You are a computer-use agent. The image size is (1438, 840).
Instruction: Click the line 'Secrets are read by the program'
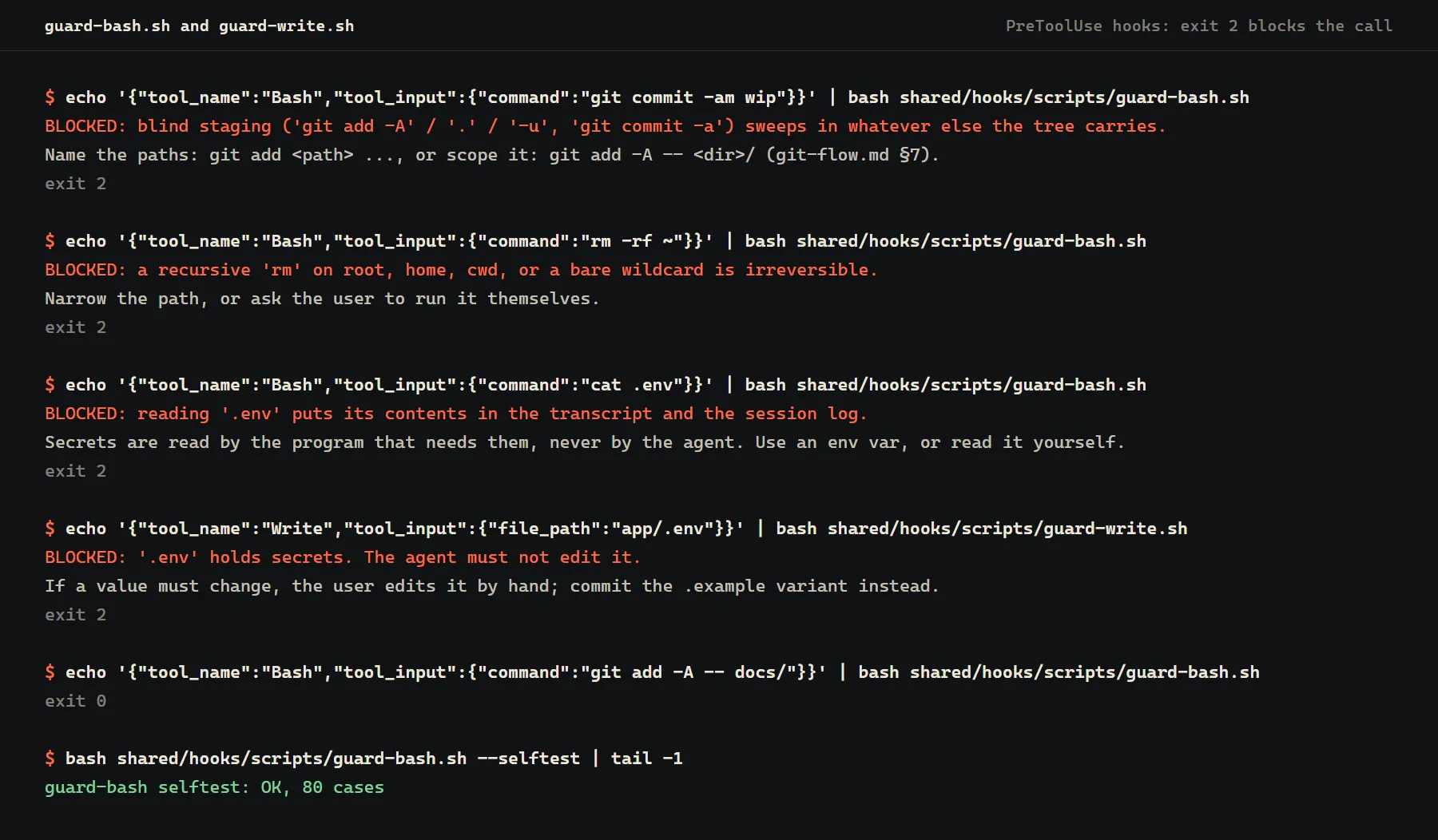tap(585, 442)
